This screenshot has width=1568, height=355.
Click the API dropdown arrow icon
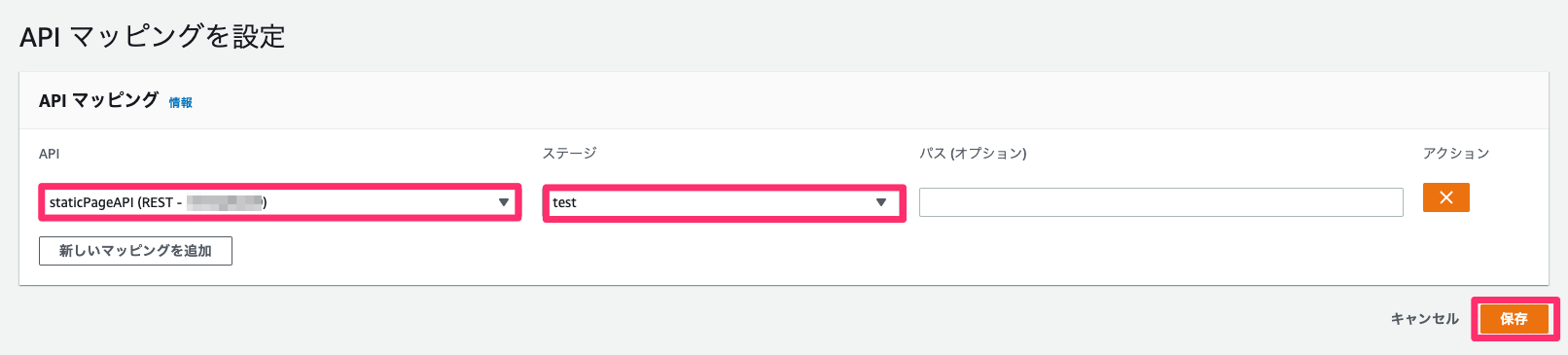click(504, 202)
